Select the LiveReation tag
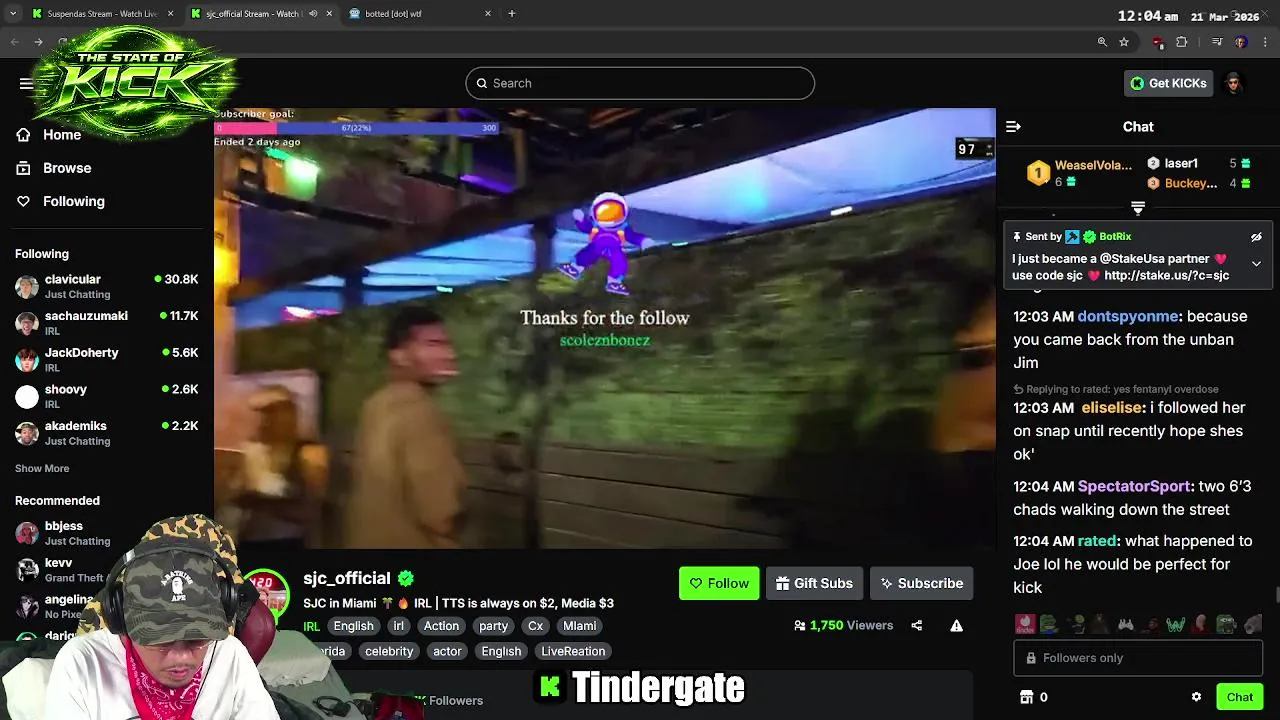This screenshot has width=1280, height=720. tap(573, 651)
